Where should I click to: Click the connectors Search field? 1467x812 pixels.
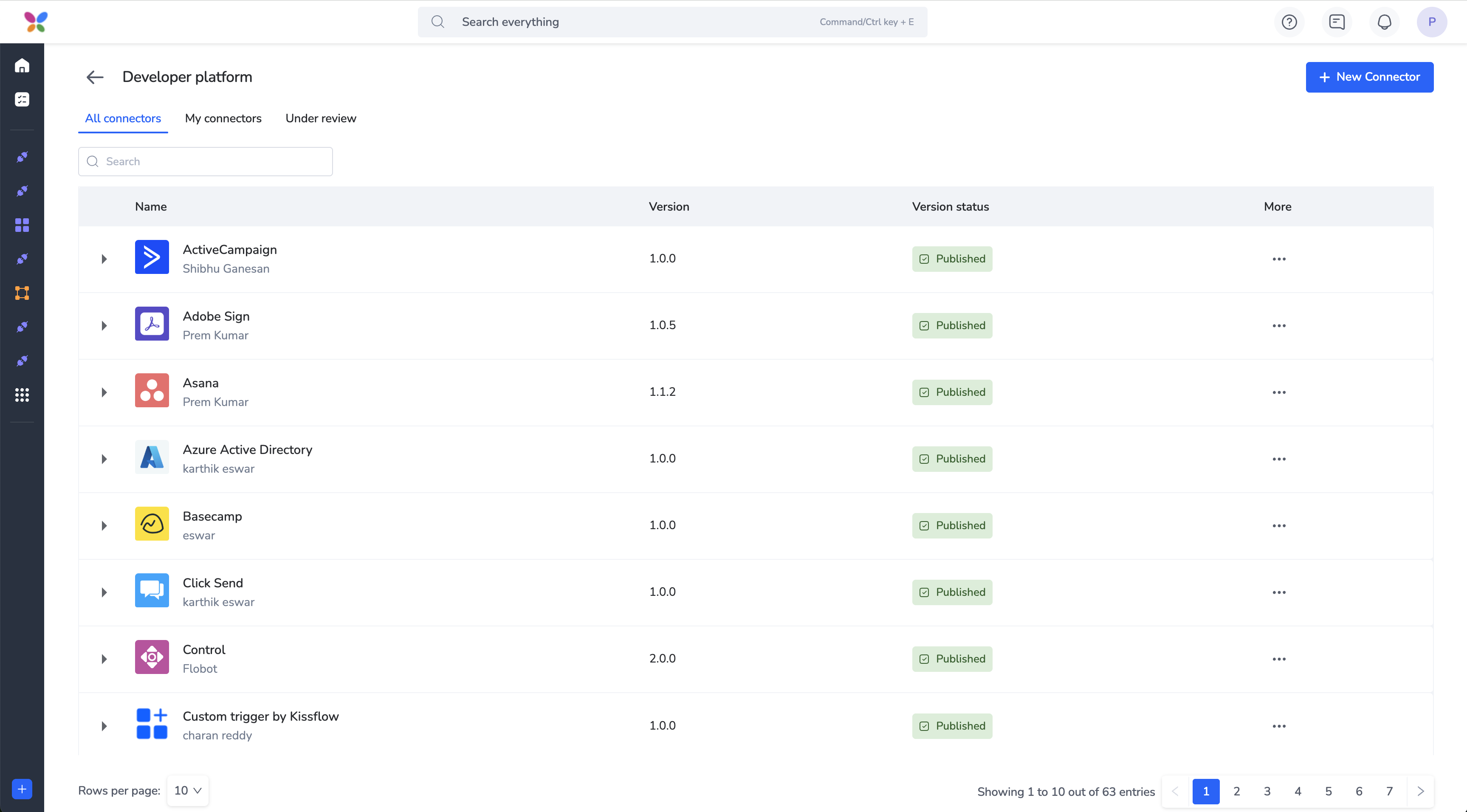[206, 162]
